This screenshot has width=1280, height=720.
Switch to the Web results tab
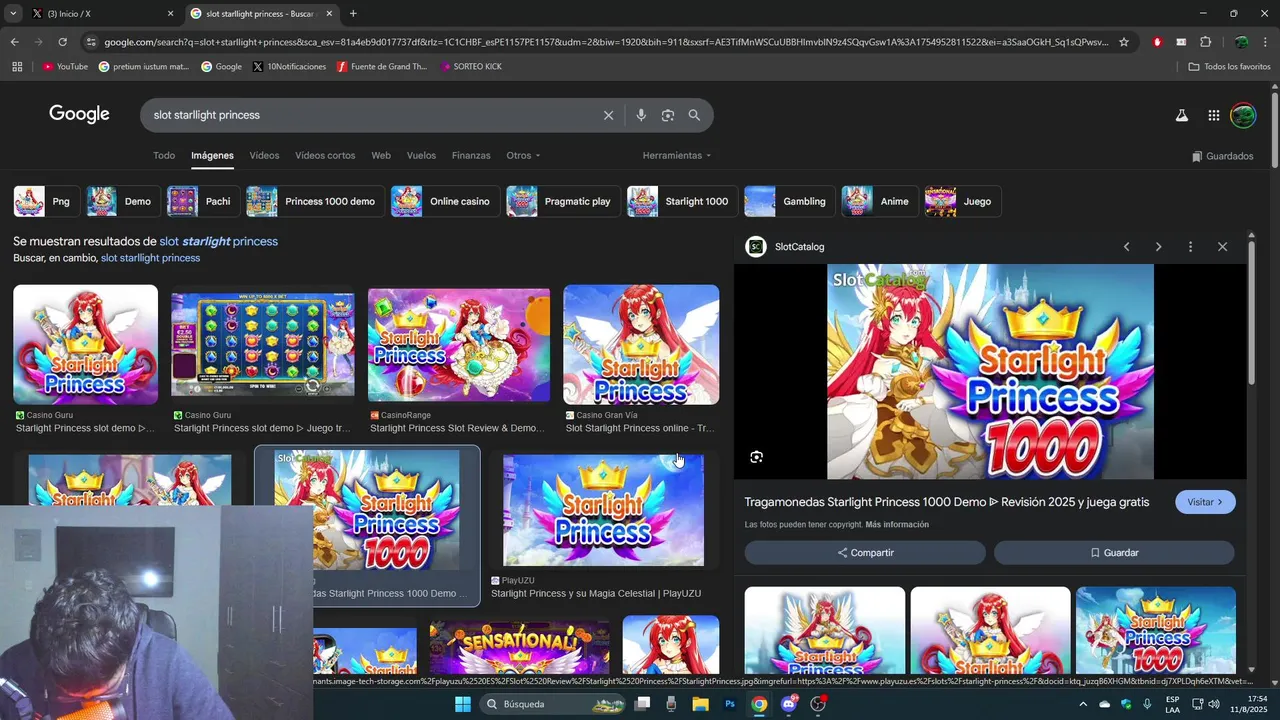381,156
